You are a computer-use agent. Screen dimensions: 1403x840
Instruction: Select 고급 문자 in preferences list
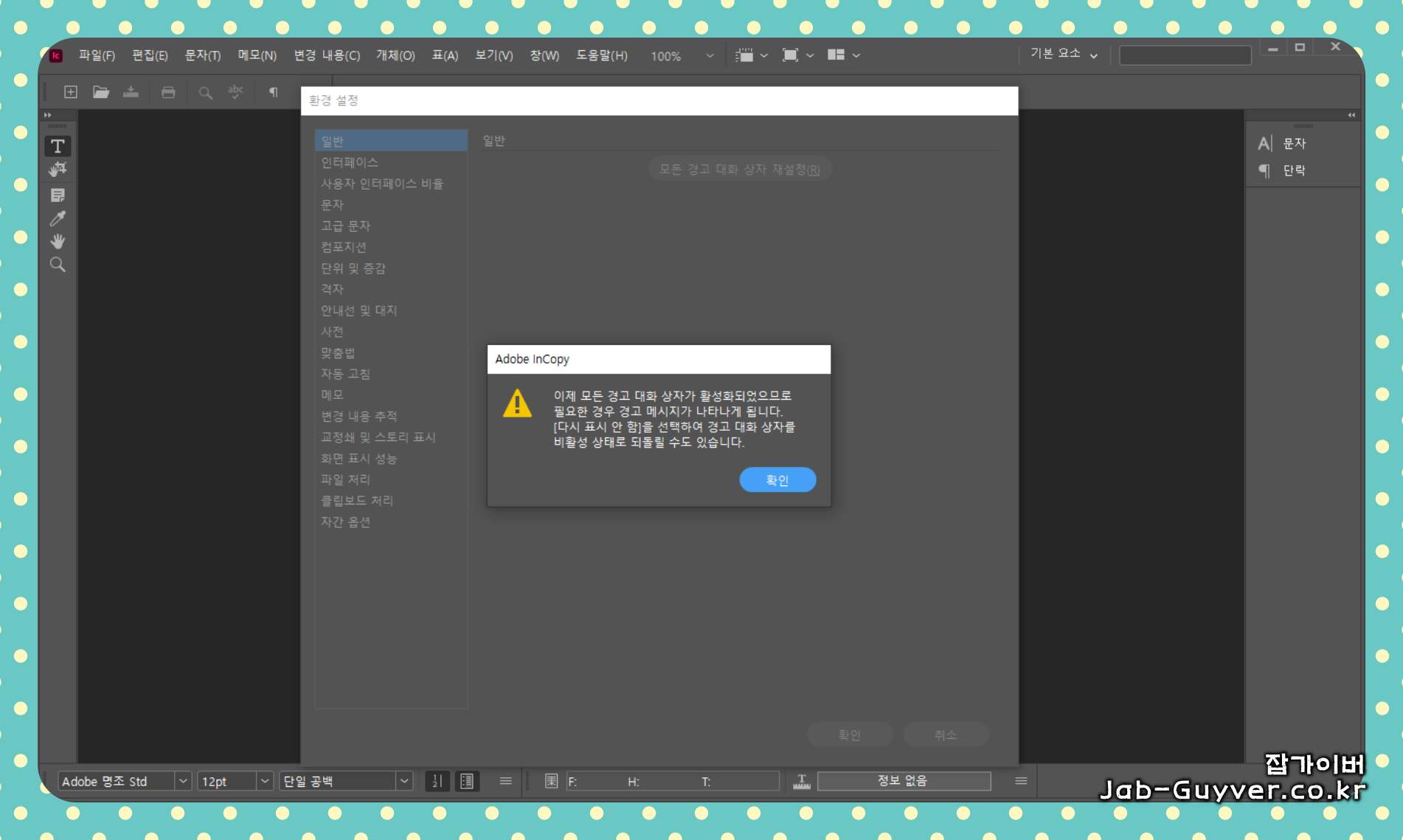click(391, 226)
